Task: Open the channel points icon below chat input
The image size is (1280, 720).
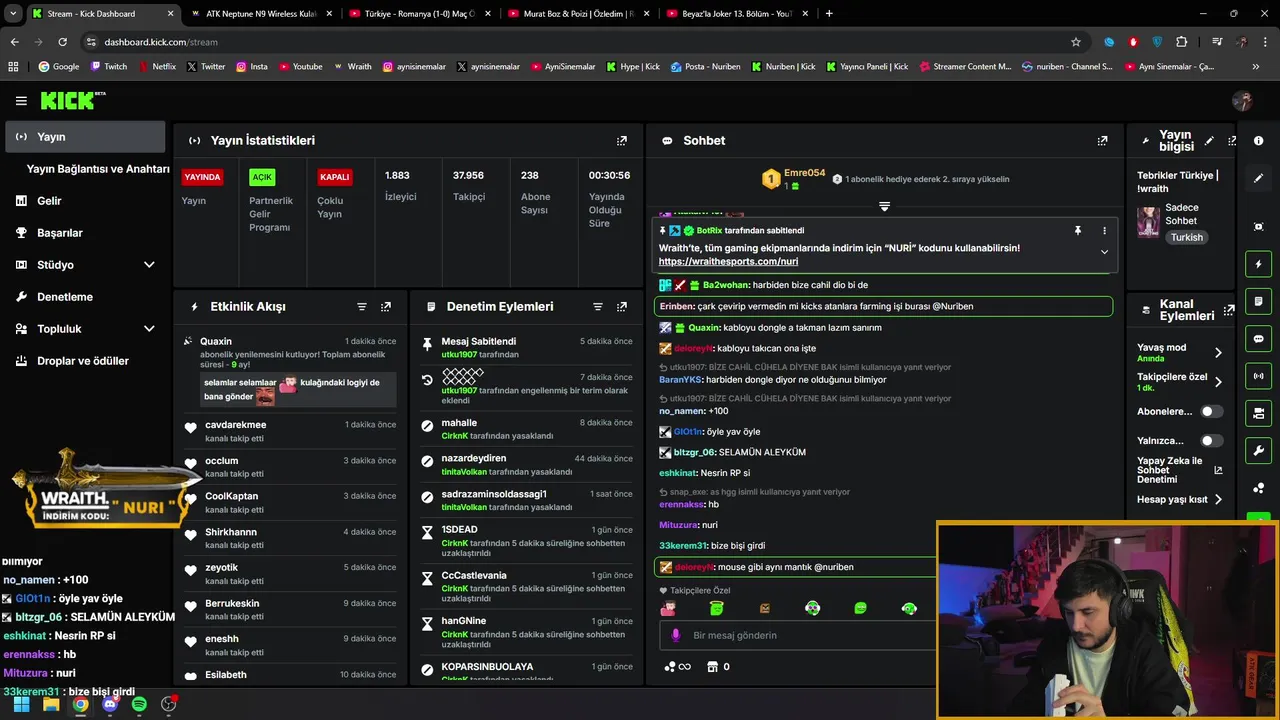Action: tap(677, 667)
